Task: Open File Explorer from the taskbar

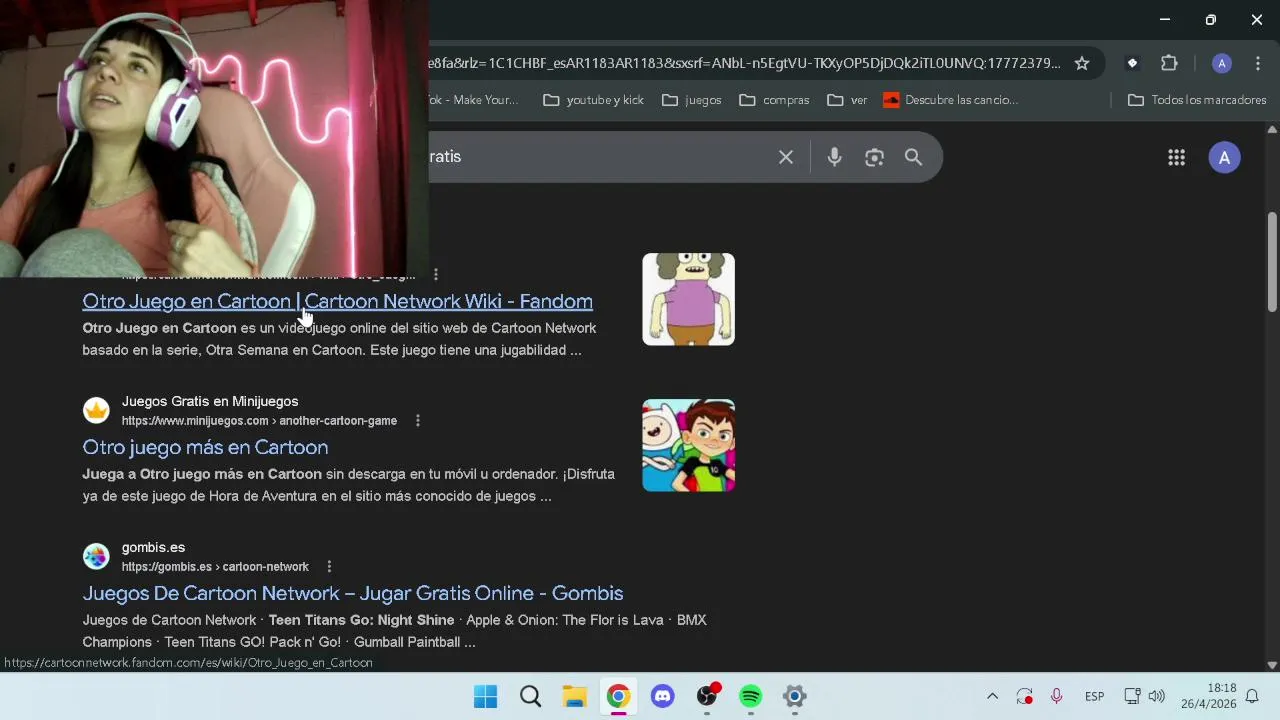Action: (x=574, y=696)
